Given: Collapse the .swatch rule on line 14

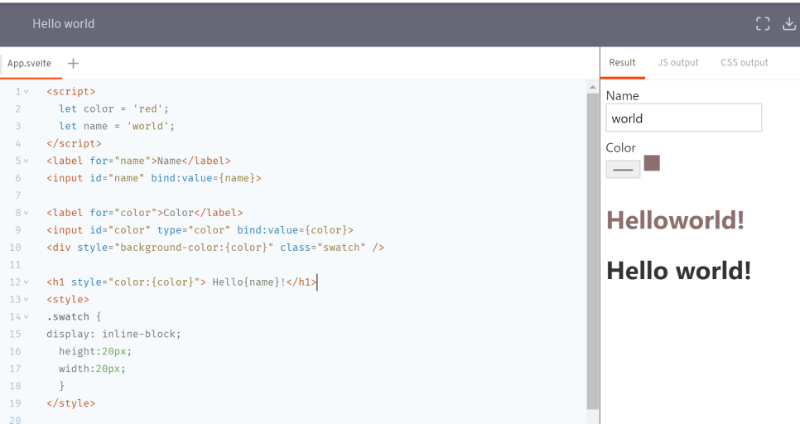Looking at the screenshot, I should 26,317.
